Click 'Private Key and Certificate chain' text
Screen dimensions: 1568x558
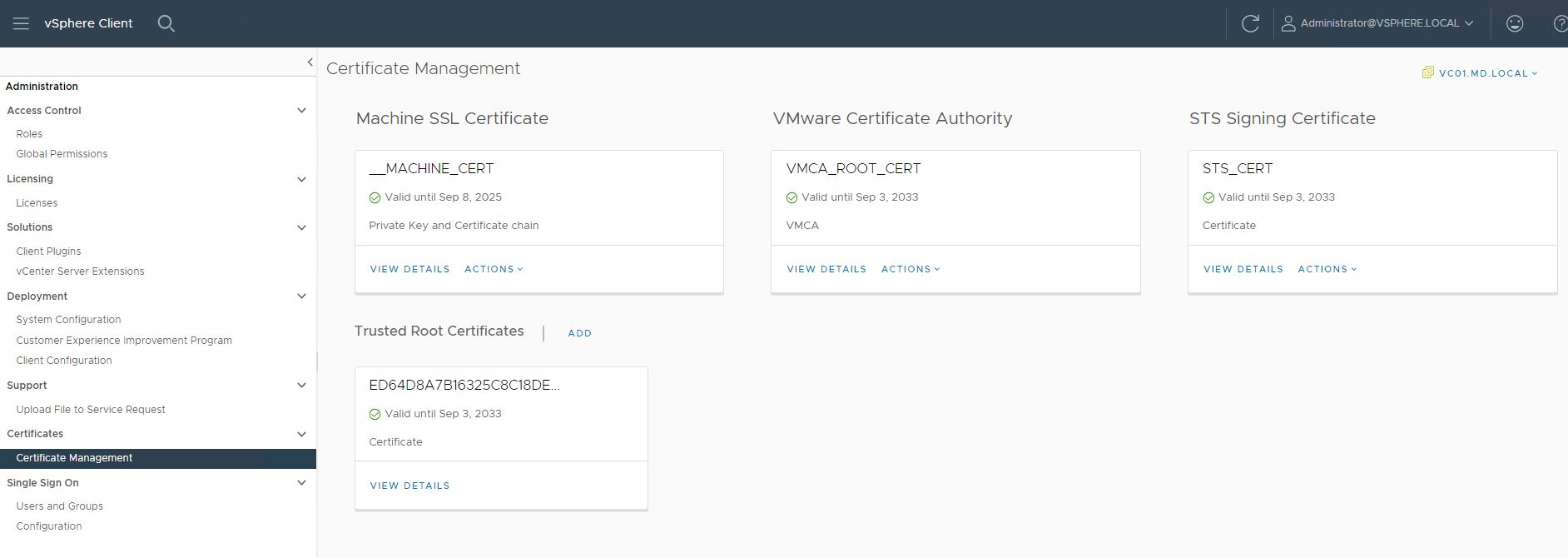click(454, 226)
